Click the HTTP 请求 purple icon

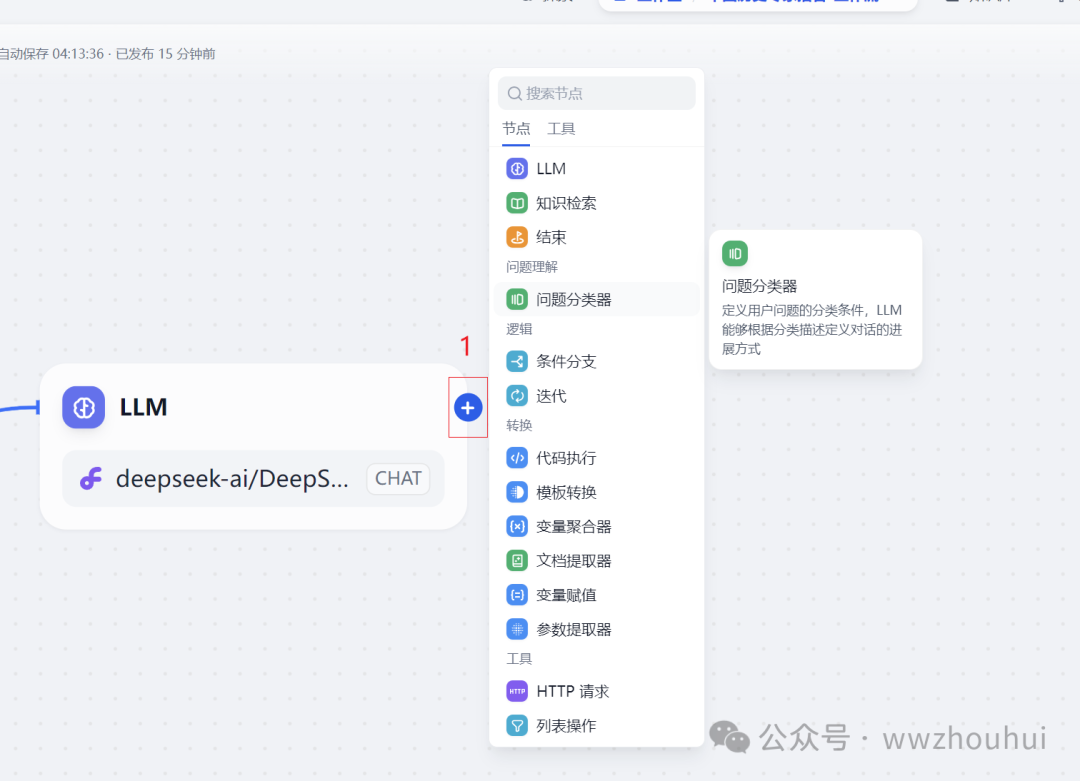coord(517,691)
